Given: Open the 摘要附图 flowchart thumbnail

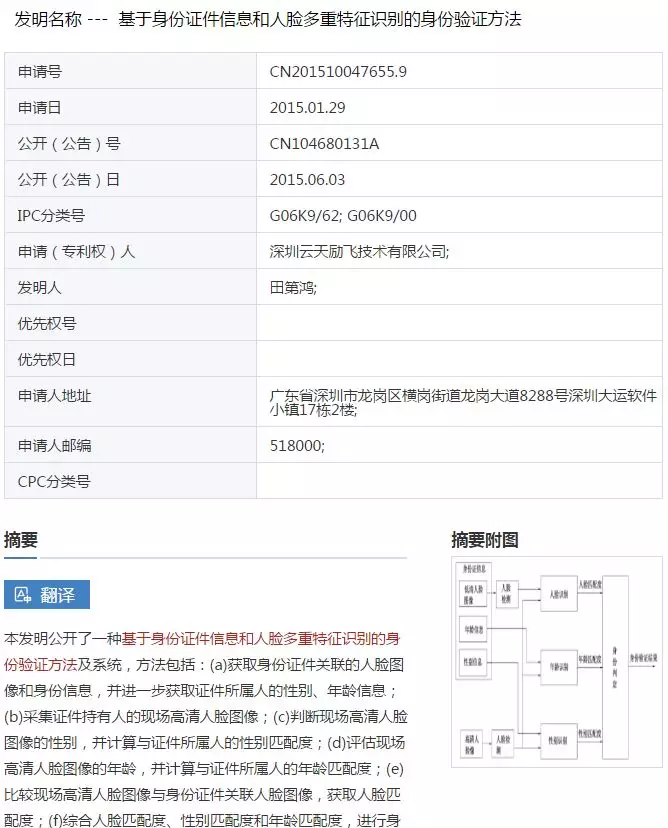Looking at the screenshot, I should [x=557, y=662].
